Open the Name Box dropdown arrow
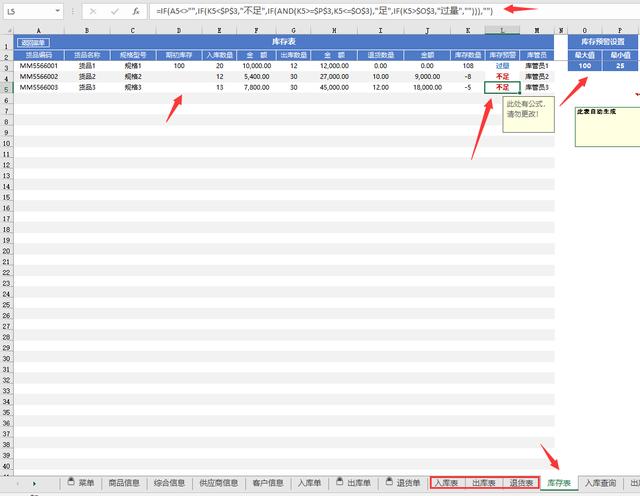This screenshot has width=640, height=496. pyautogui.click(x=58, y=11)
